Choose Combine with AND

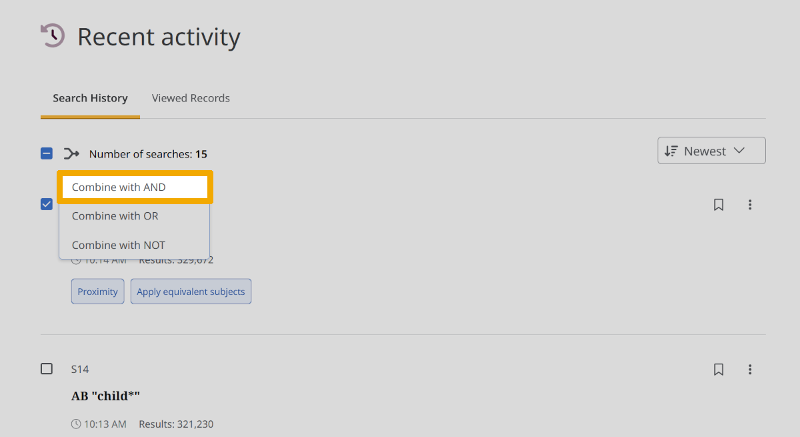pyautogui.click(x=134, y=187)
